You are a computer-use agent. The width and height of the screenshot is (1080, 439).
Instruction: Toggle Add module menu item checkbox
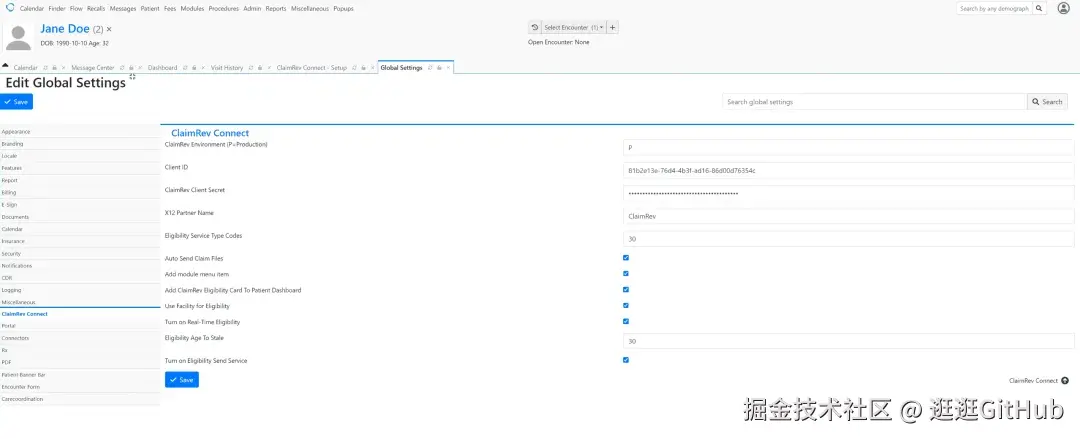tap(625, 274)
